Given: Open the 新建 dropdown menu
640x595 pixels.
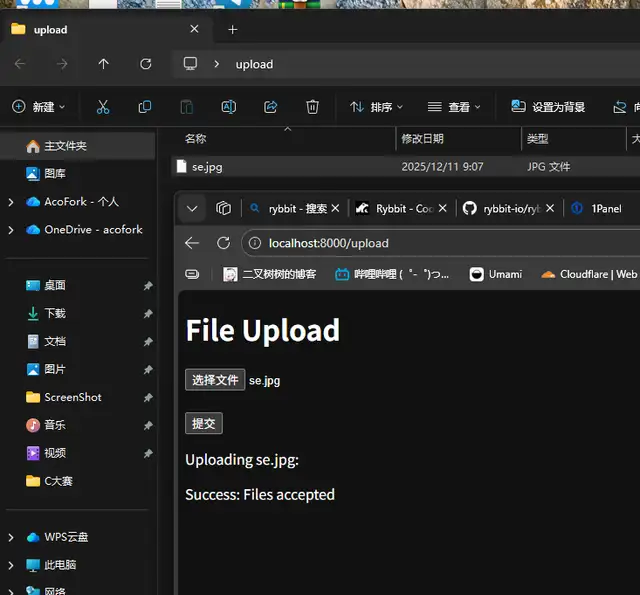Looking at the screenshot, I should tap(38, 107).
